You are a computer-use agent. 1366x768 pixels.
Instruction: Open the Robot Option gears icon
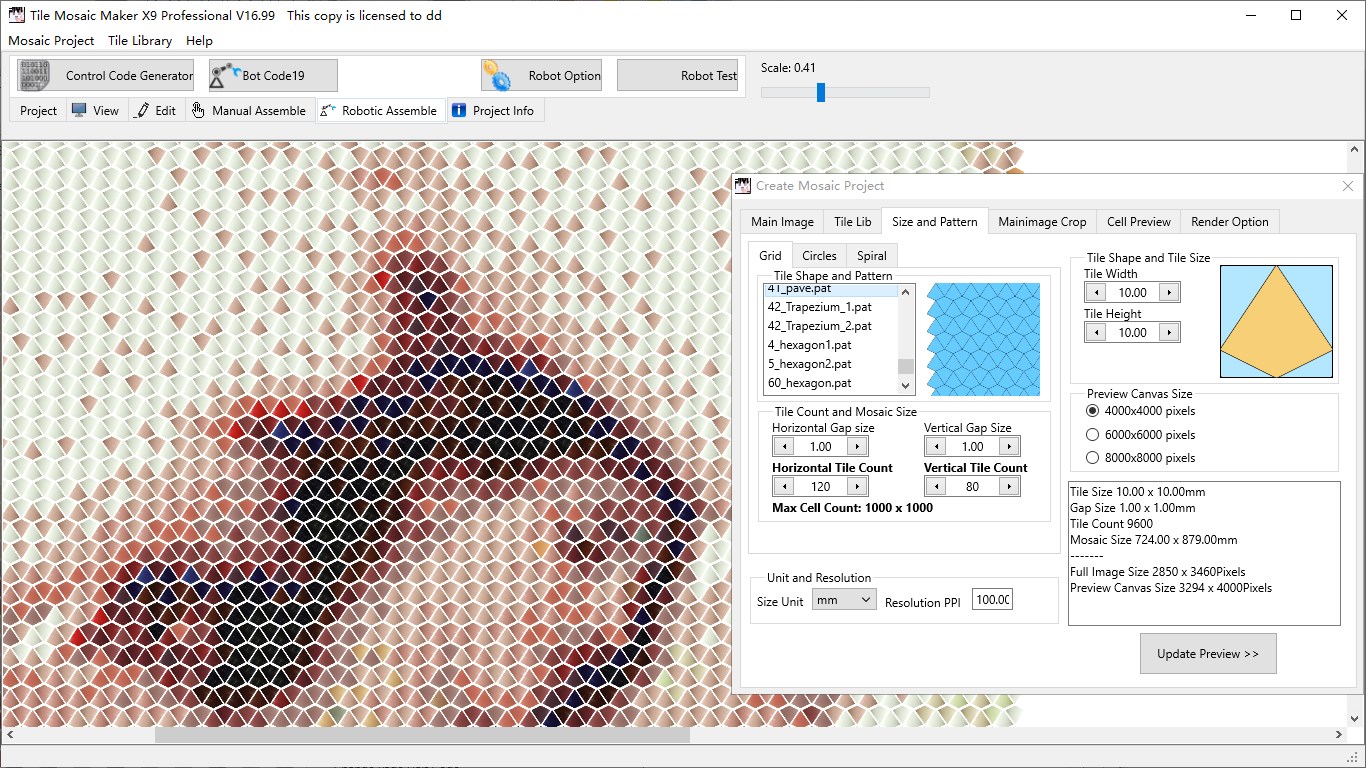coord(495,75)
